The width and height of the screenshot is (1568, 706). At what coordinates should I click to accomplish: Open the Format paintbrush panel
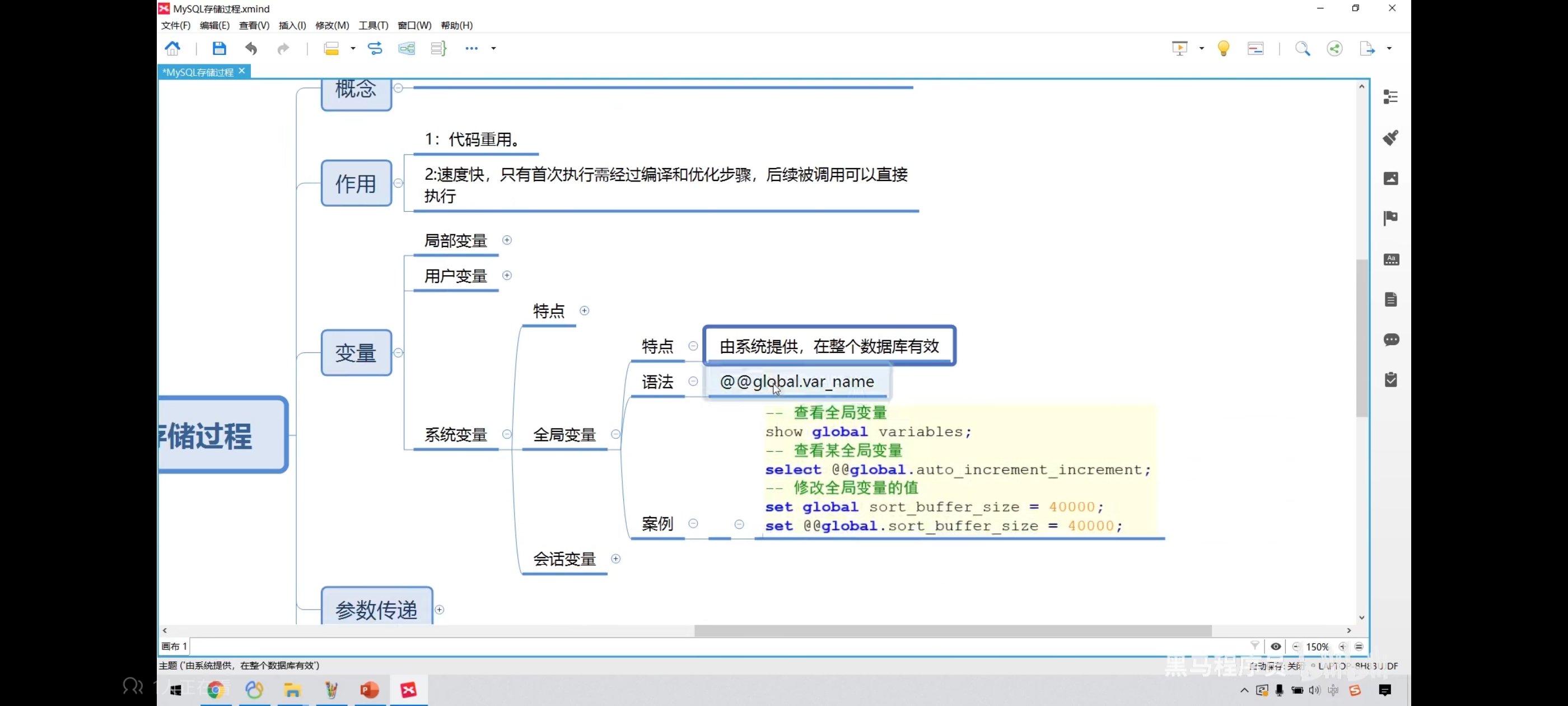click(x=1390, y=138)
